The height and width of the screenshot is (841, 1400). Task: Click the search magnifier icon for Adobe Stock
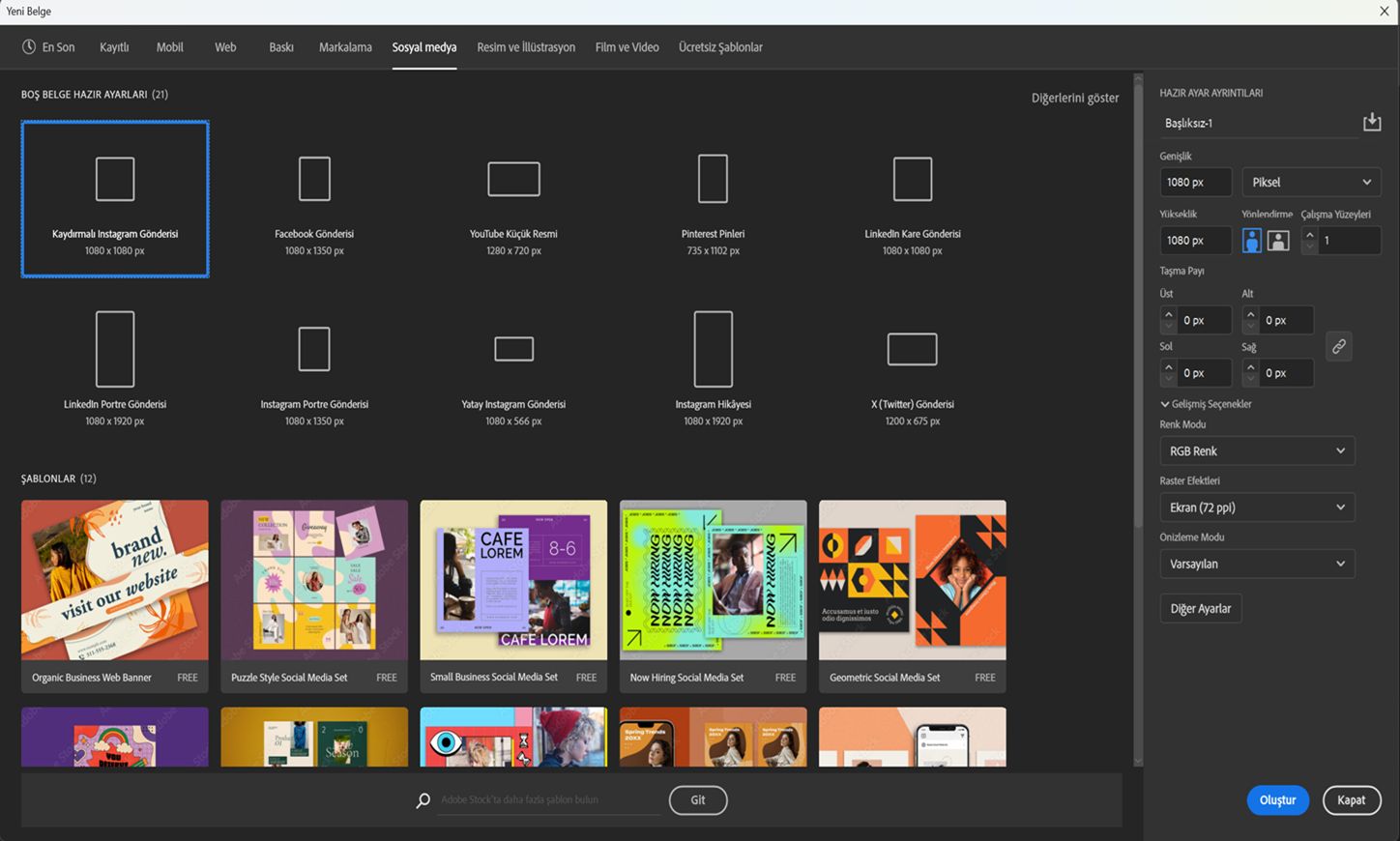423,800
